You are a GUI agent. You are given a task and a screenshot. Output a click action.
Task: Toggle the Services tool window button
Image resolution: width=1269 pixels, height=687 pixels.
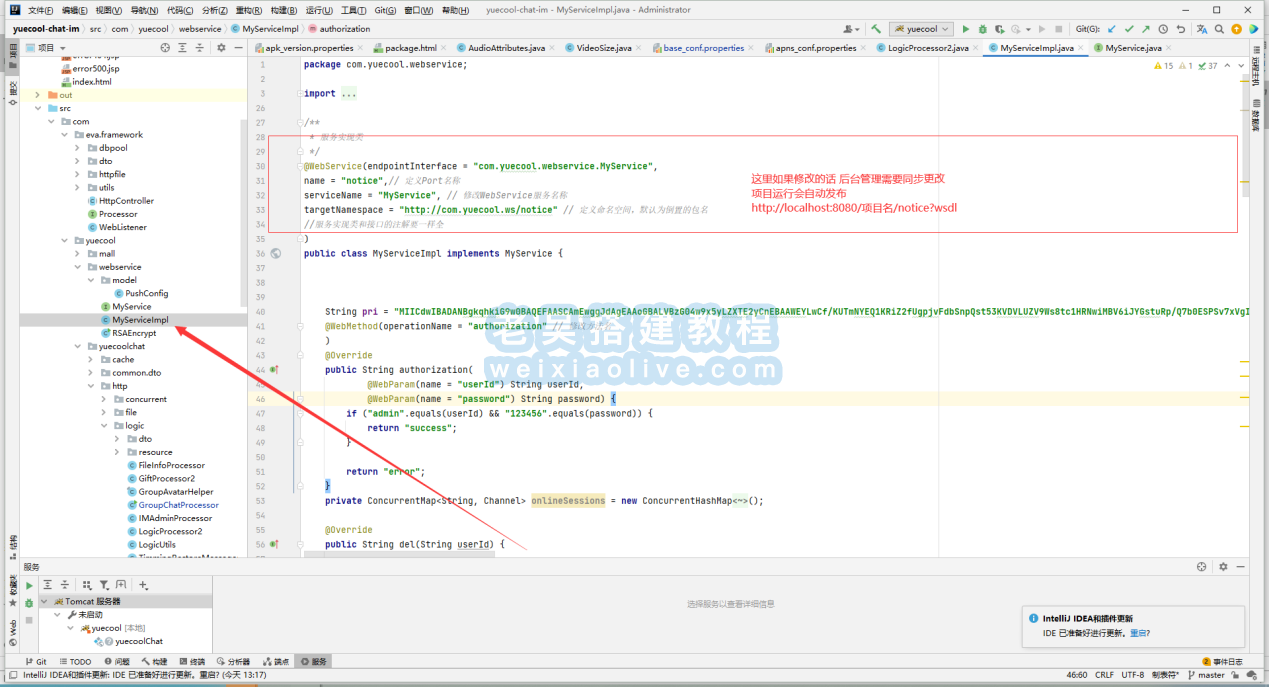[313, 662]
